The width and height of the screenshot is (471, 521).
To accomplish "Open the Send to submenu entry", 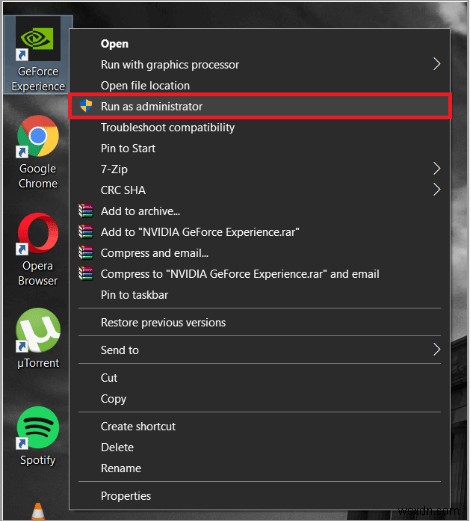I will click(x=260, y=350).
